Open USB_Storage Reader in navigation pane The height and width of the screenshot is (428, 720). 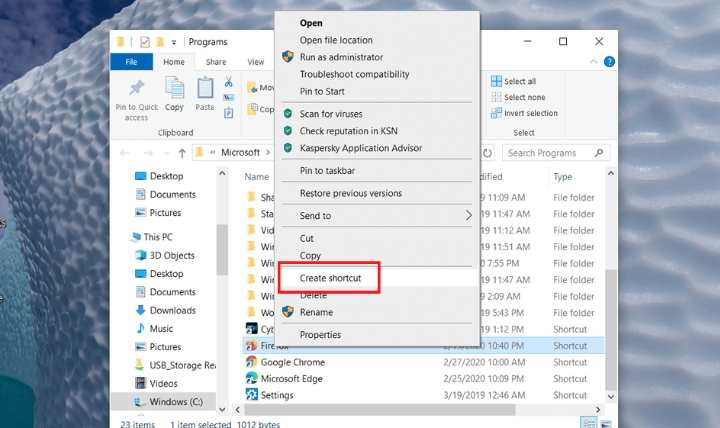click(182, 366)
